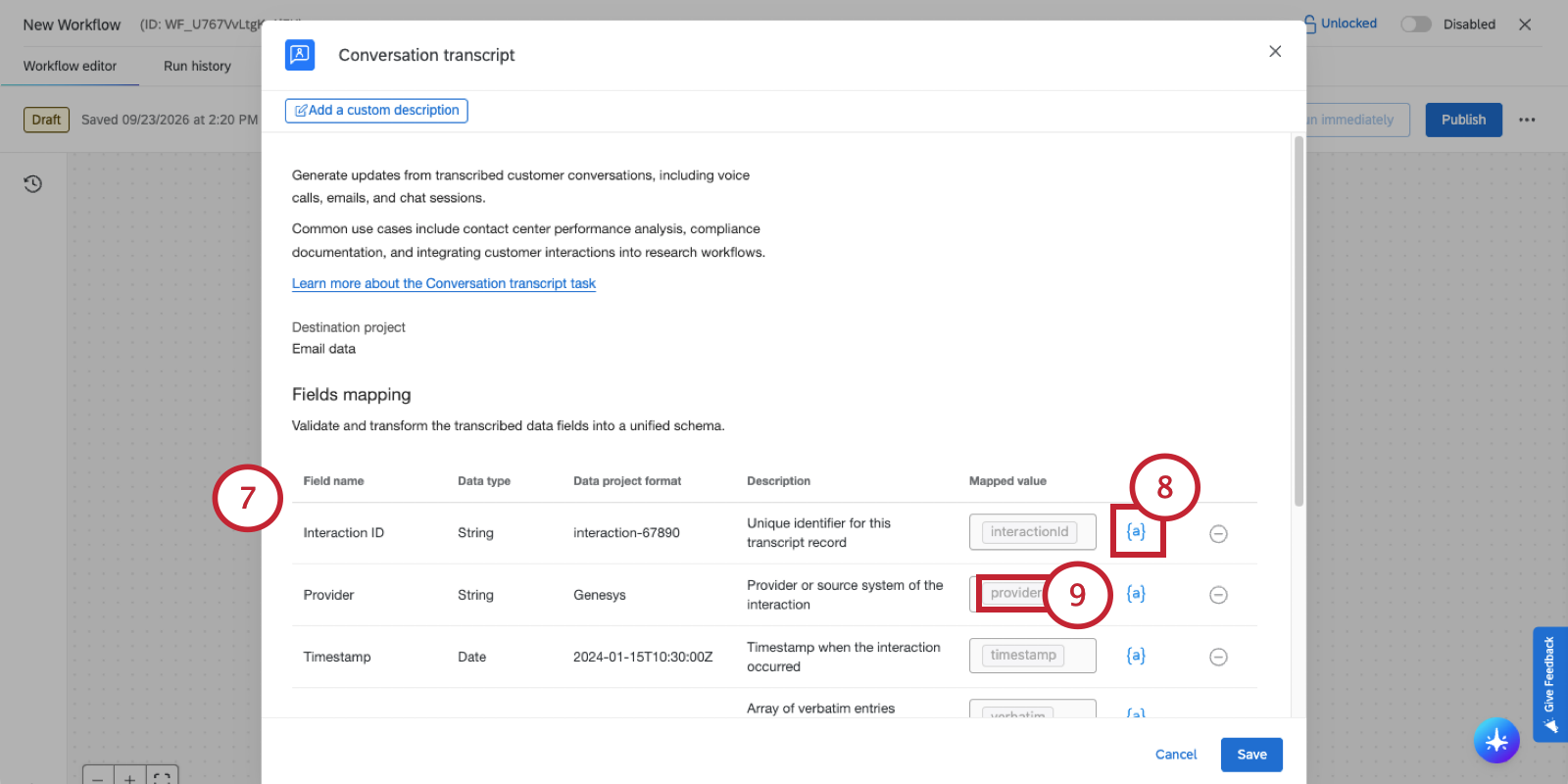Click the Unlocked lock status
The height and width of the screenshot is (784, 1568).
(x=1340, y=24)
